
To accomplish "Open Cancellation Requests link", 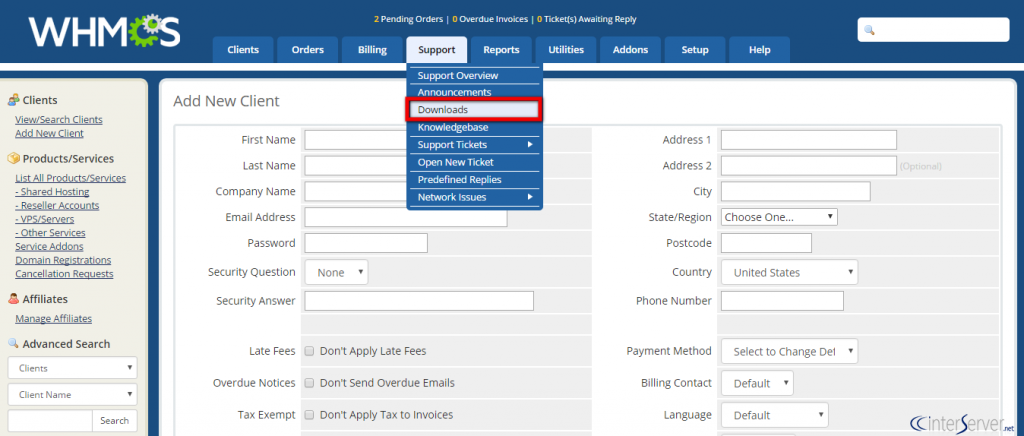I will point(64,274).
